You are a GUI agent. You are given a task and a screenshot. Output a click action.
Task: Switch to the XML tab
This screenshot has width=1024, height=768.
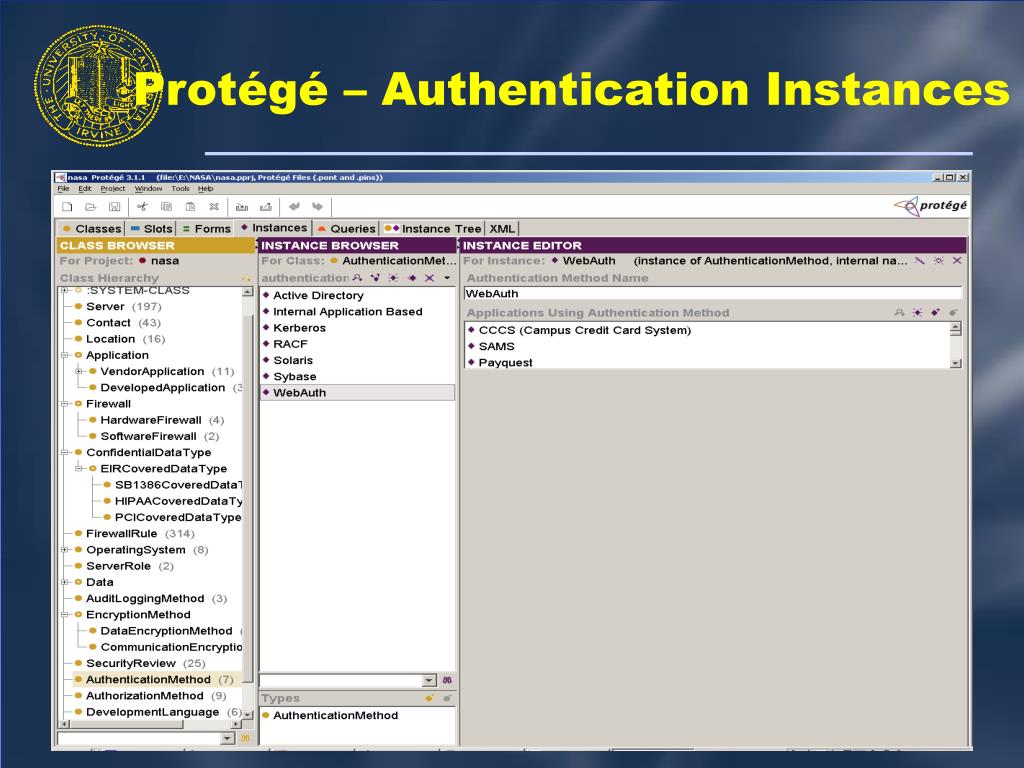click(x=502, y=229)
